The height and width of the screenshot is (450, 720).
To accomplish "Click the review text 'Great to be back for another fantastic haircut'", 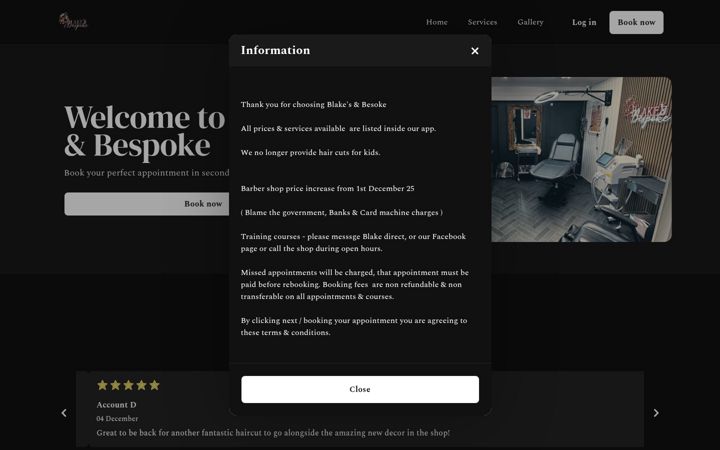I will (273, 433).
